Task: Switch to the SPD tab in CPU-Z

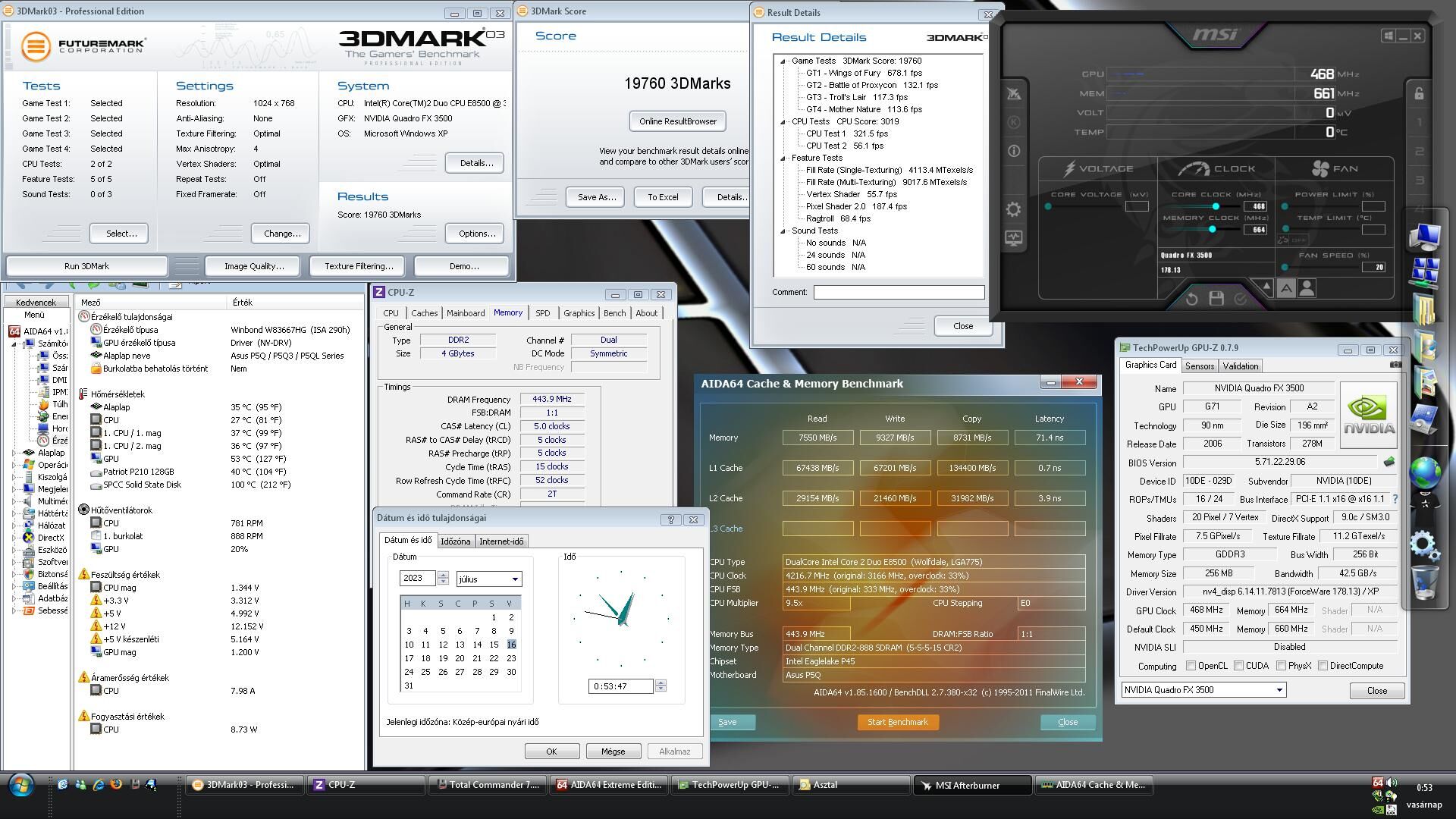Action: tap(543, 313)
